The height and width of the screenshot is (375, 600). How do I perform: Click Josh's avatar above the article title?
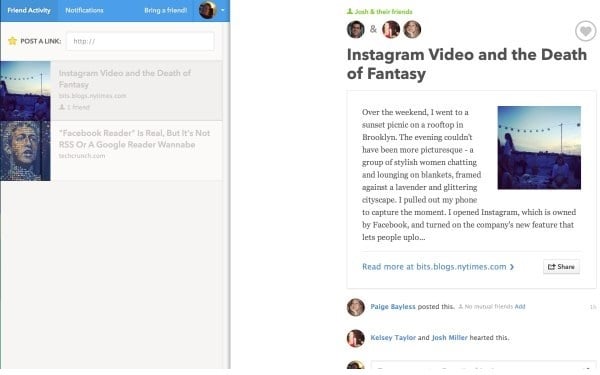coord(355,29)
